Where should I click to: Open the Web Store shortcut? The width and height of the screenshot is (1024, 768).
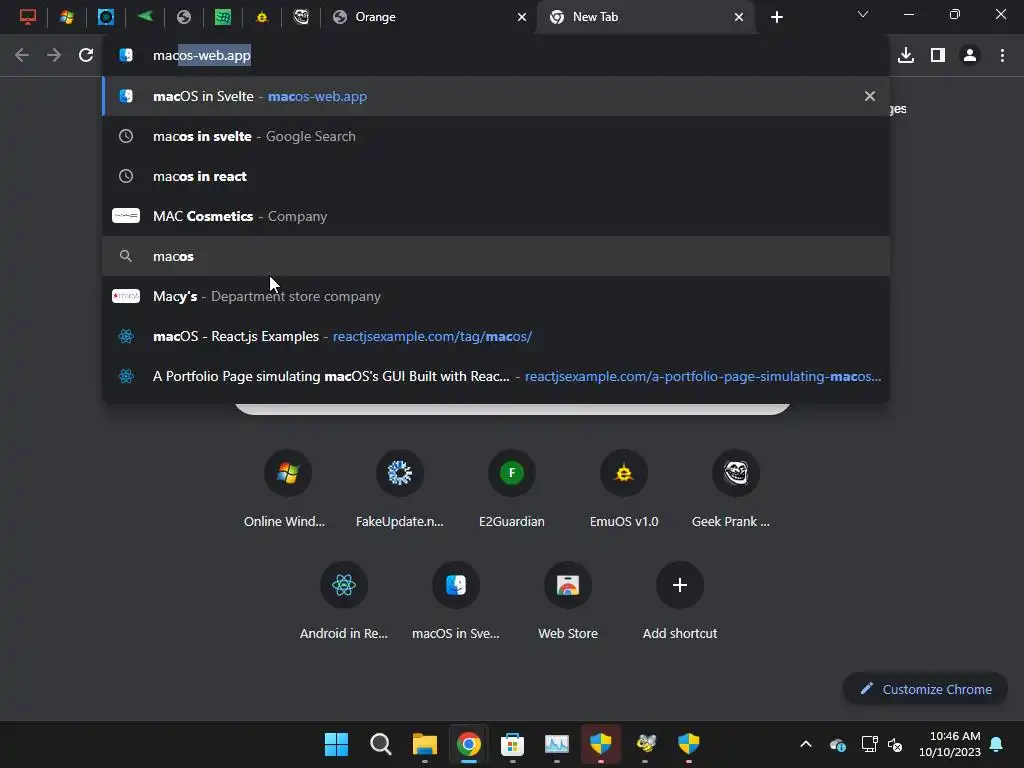(568, 600)
